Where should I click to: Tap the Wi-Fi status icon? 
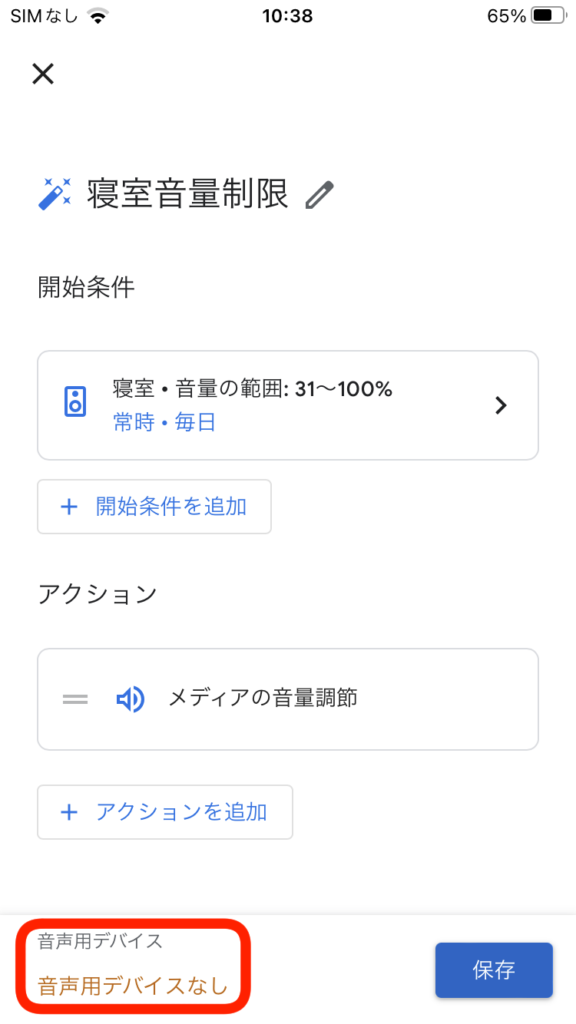[99, 16]
